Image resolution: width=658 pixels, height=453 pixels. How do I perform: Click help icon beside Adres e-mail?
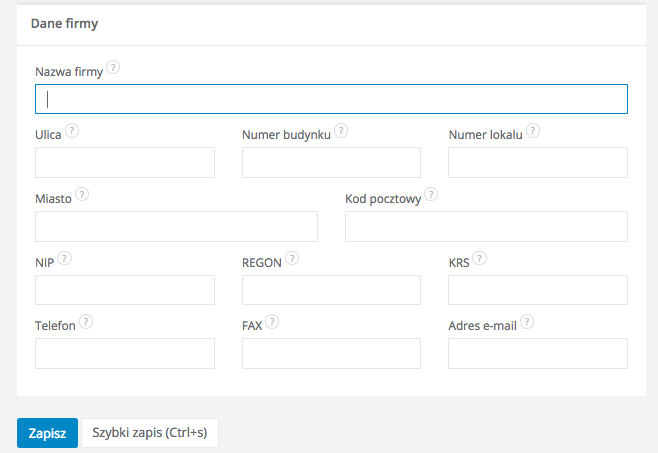pos(527,322)
